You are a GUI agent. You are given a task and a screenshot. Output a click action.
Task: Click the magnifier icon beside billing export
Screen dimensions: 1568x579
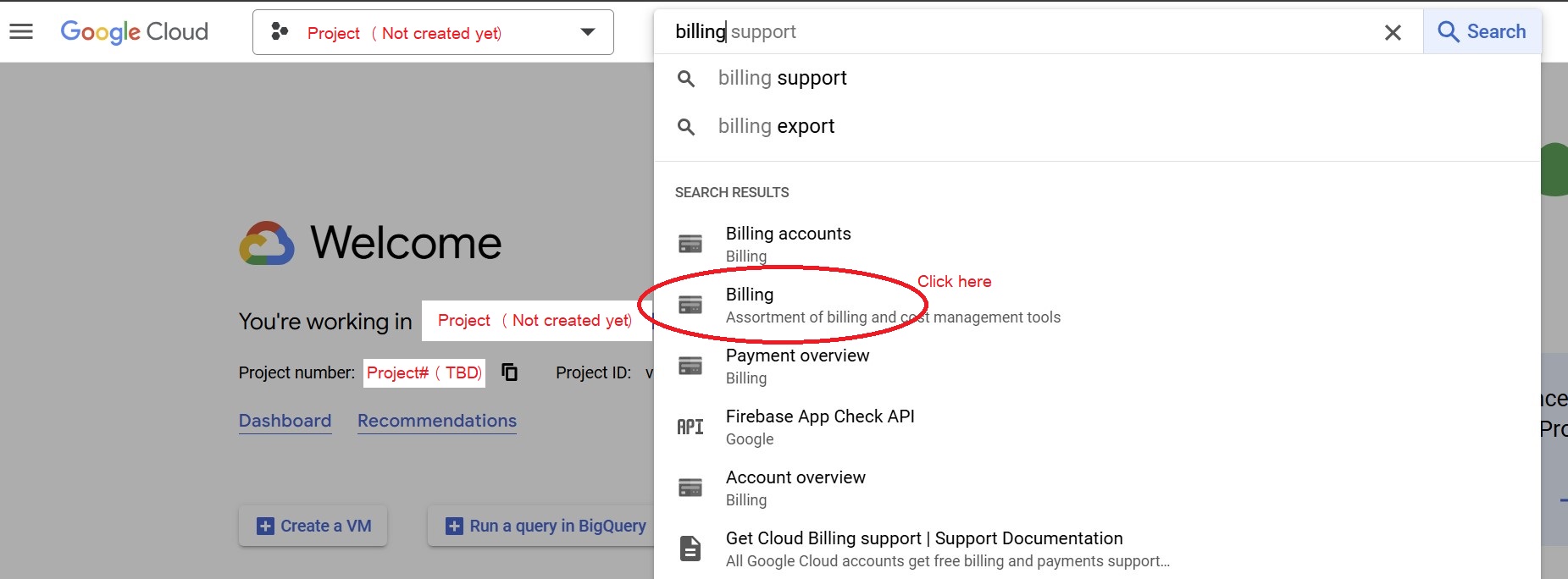tap(686, 127)
